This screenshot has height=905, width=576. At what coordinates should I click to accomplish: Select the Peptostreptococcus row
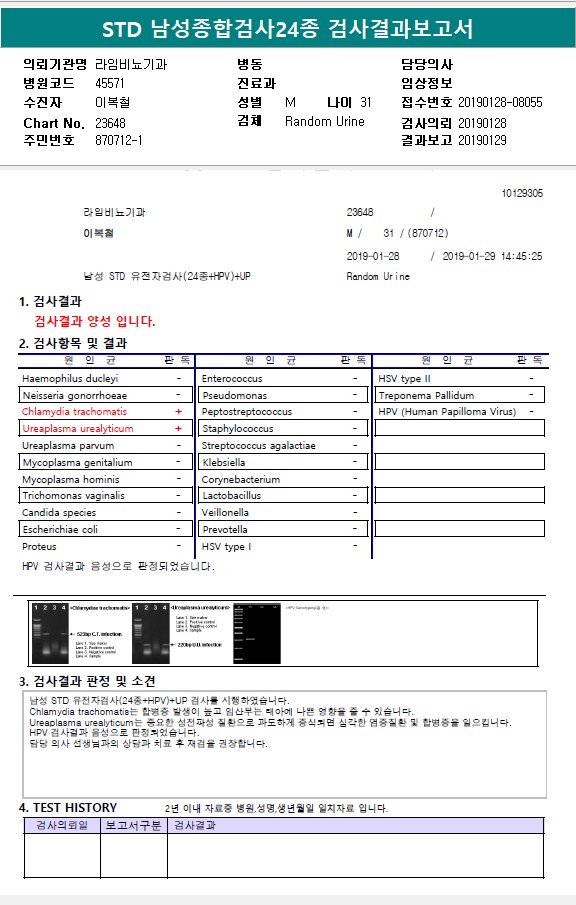283,412
